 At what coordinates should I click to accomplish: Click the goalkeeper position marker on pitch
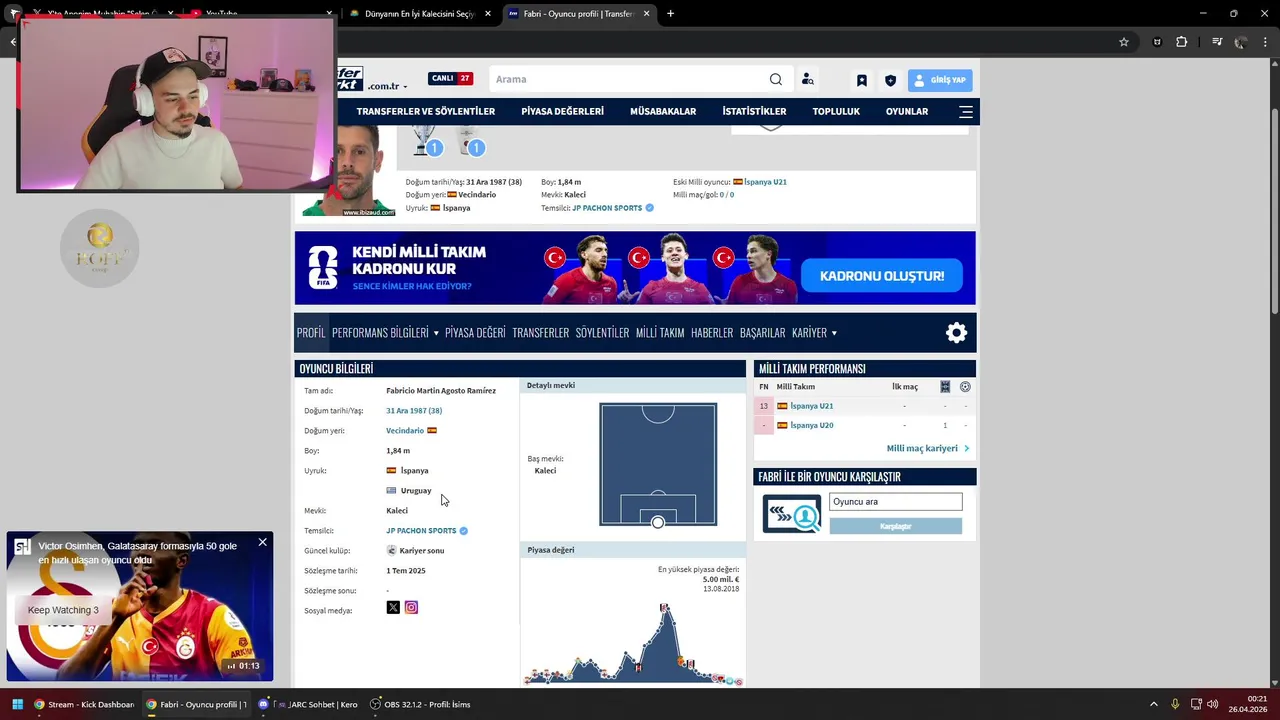[657, 522]
